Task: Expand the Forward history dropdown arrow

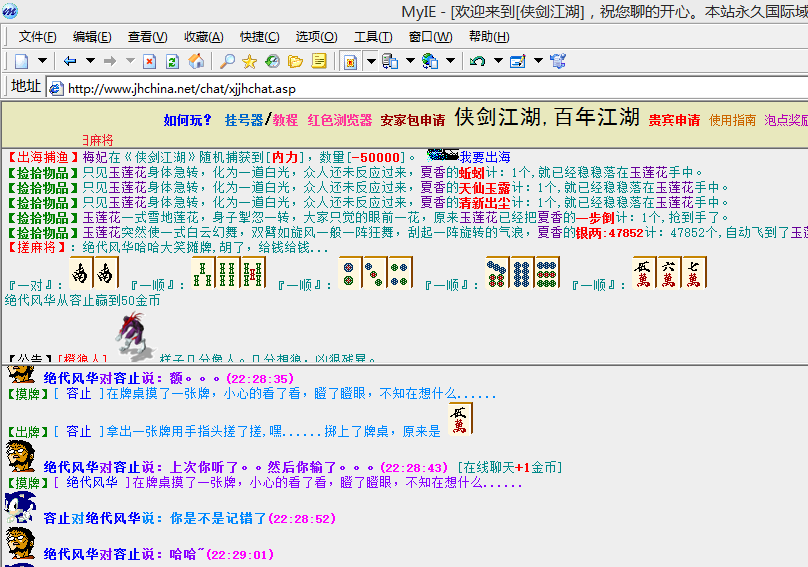Action: (130, 61)
